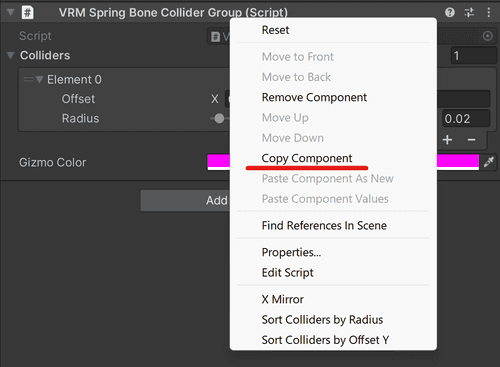Remove collider element with minus icon
Screen dimensions: 500x367
pos(471,140)
